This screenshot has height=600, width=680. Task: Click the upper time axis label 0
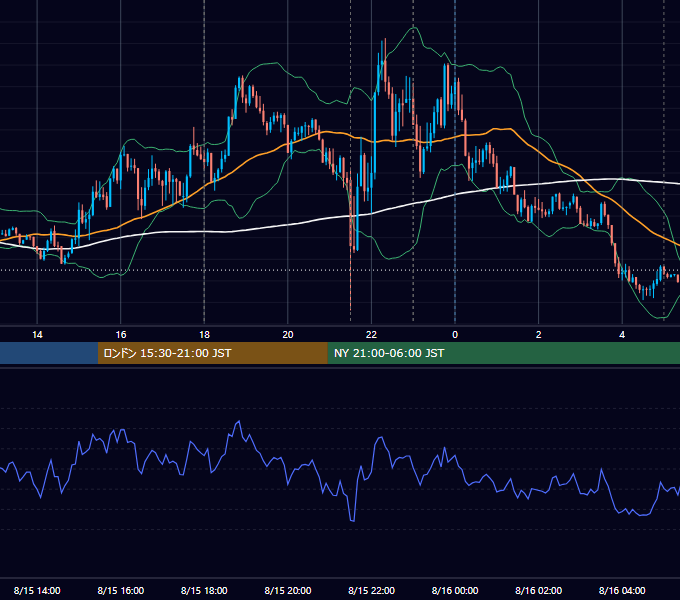tap(455, 335)
